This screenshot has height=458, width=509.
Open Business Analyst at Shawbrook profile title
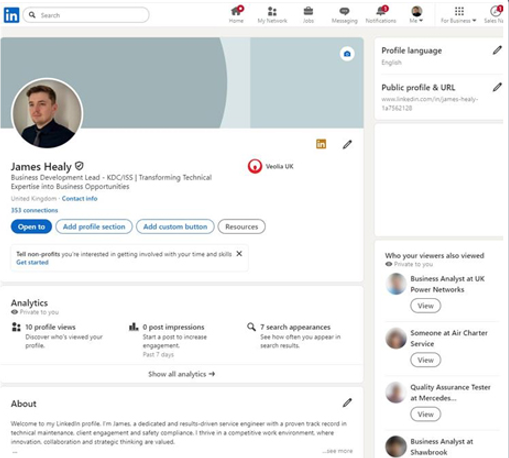click(x=442, y=447)
